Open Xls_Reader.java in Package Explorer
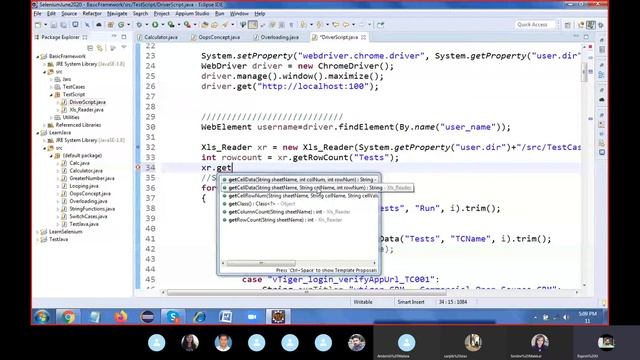 (x=82, y=110)
